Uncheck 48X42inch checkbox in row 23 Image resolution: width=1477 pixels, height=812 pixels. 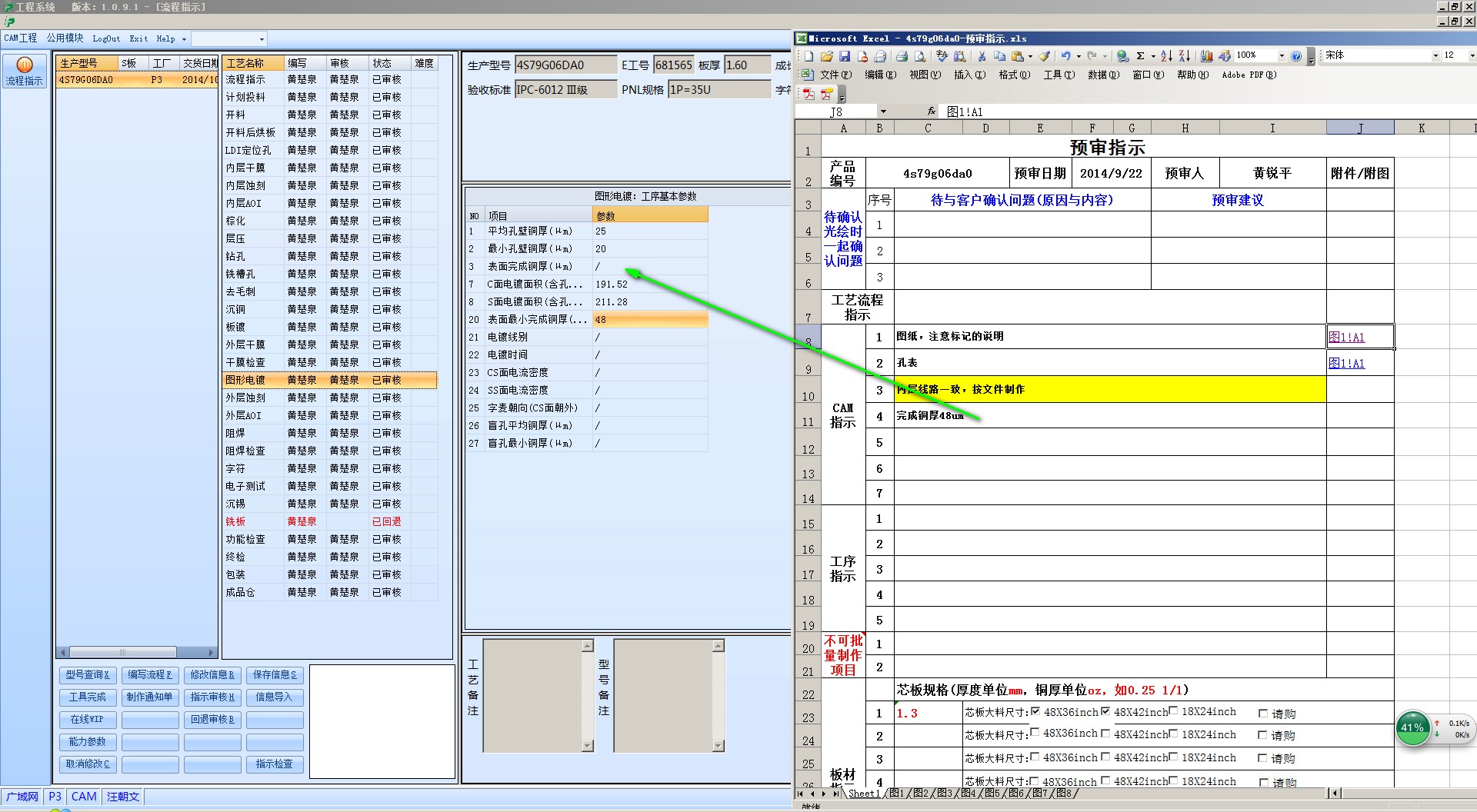[1105, 711]
